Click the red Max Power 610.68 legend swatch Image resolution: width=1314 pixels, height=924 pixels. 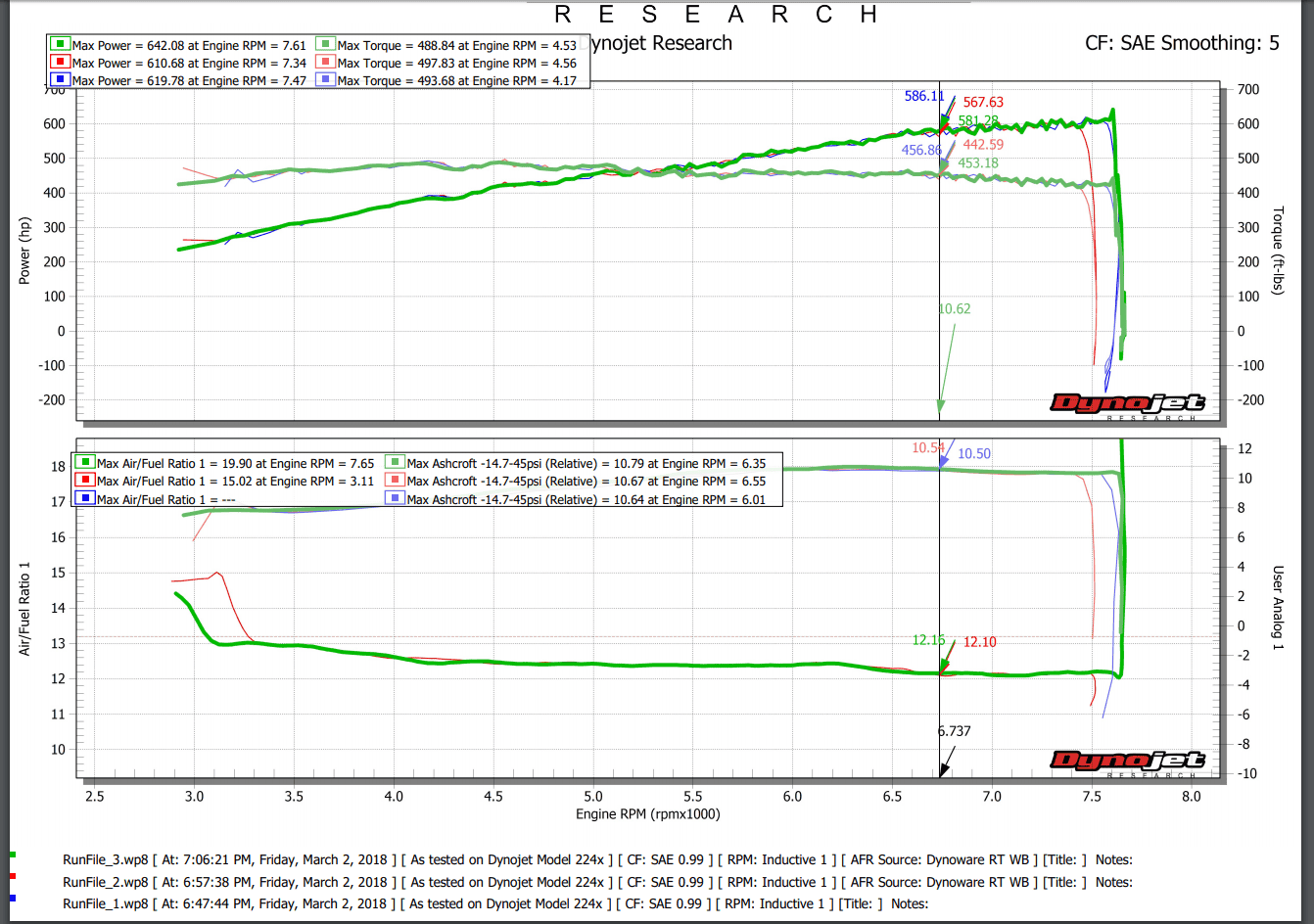click(x=60, y=63)
